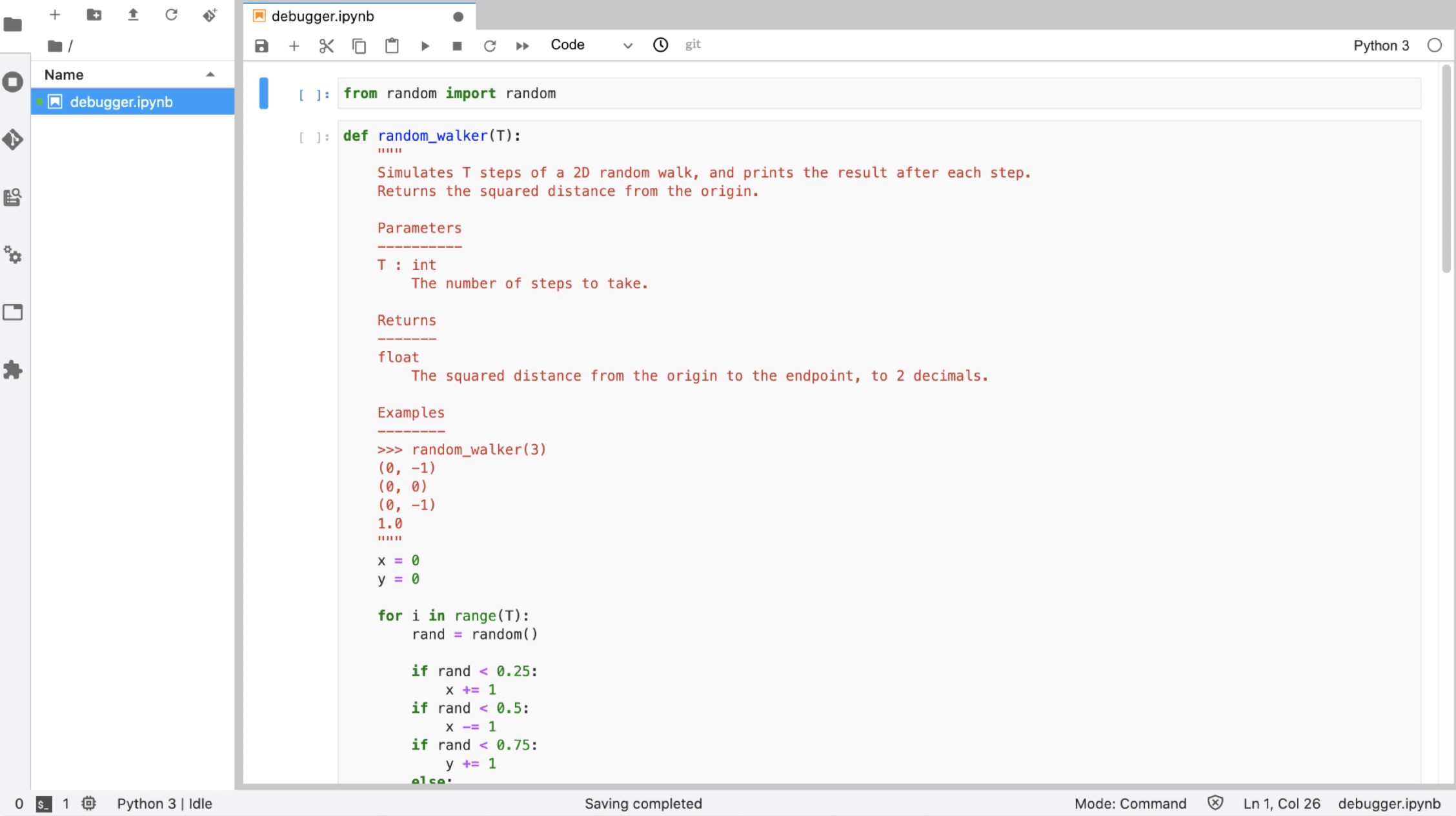
Task: Select the debugger.ipynb tab
Action: (x=323, y=16)
